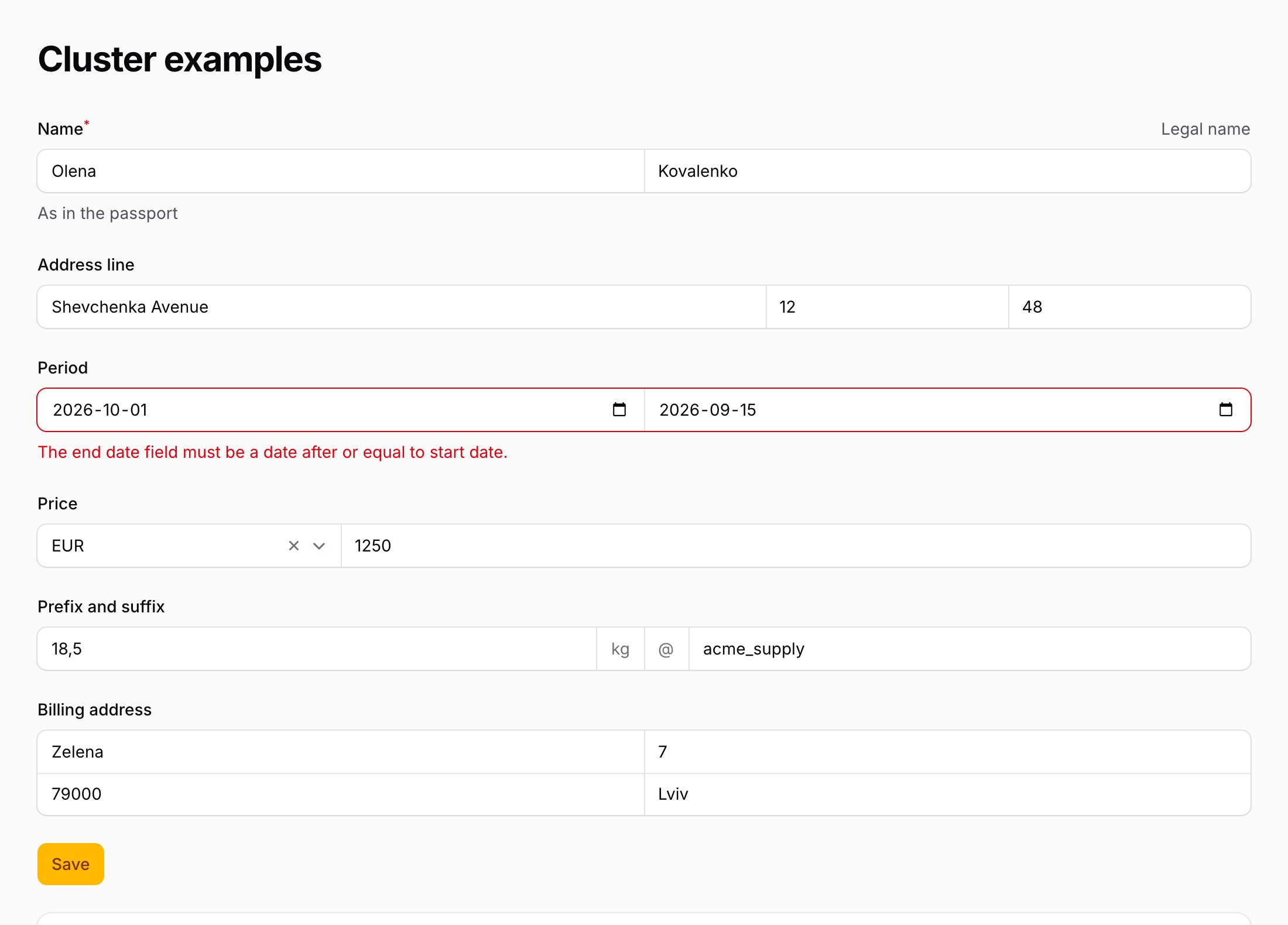The height and width of the screenshot is (925, 1288).
Task: Click the billing postal code field 79000
Action: coord(341,794)
